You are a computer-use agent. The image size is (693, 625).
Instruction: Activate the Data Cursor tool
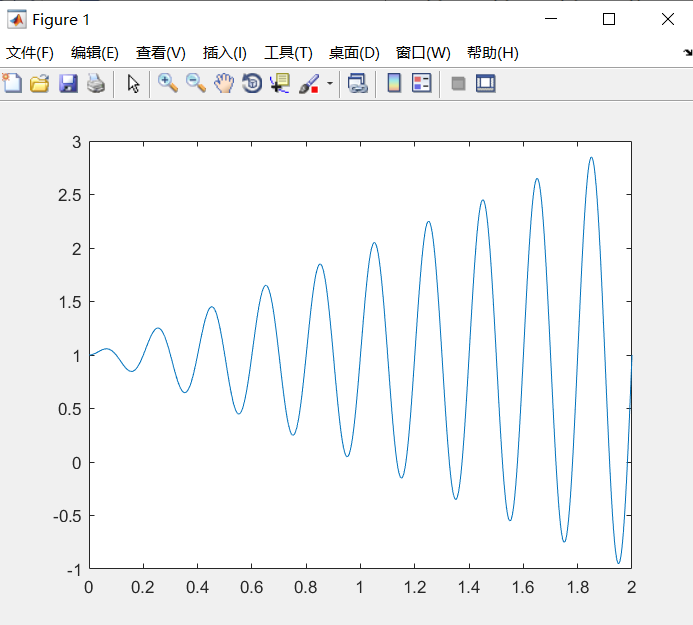tap(280, 83)
